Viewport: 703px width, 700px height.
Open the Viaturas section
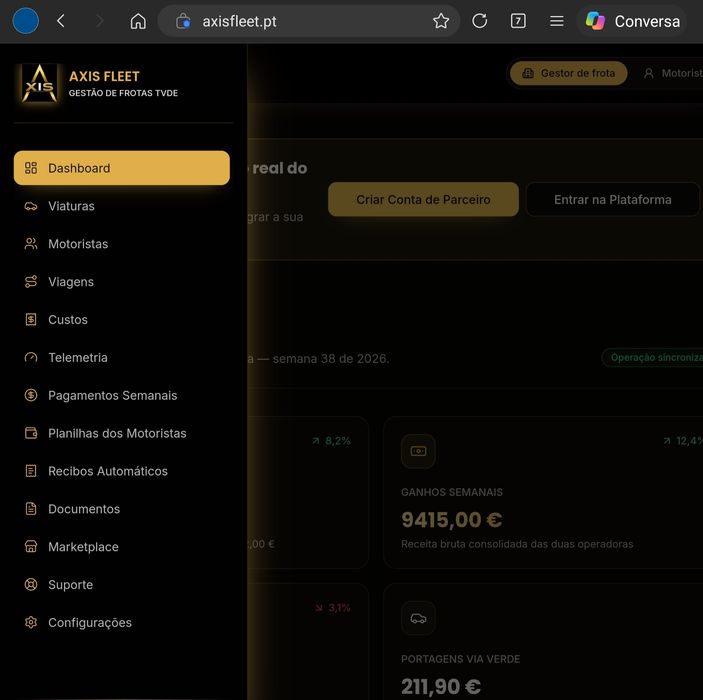(x=122, y=206)
